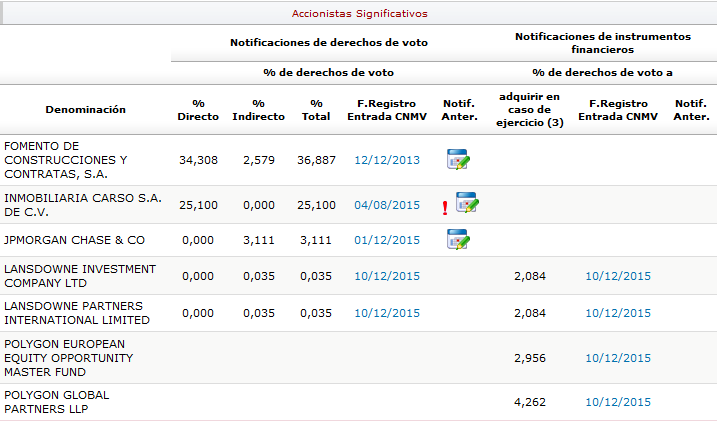Click the % Directo column header
The image size is (717, 421).
pyautogui.click(x=198, y=110)
